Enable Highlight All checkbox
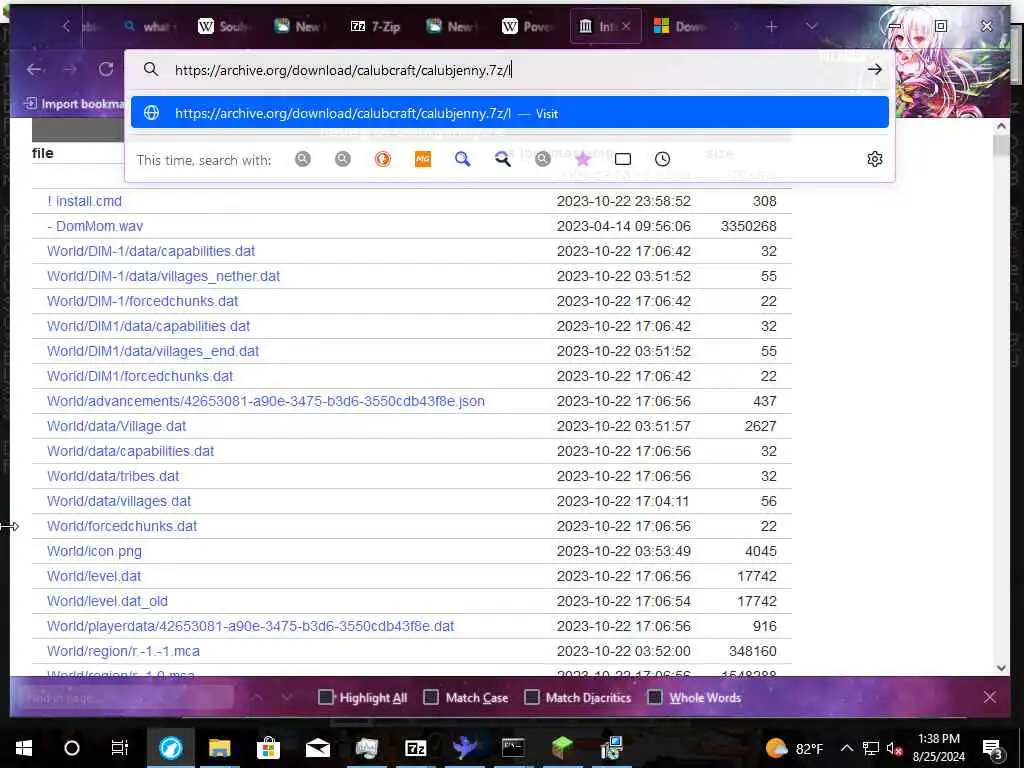 pyautogui.click(x=325, y=697)
